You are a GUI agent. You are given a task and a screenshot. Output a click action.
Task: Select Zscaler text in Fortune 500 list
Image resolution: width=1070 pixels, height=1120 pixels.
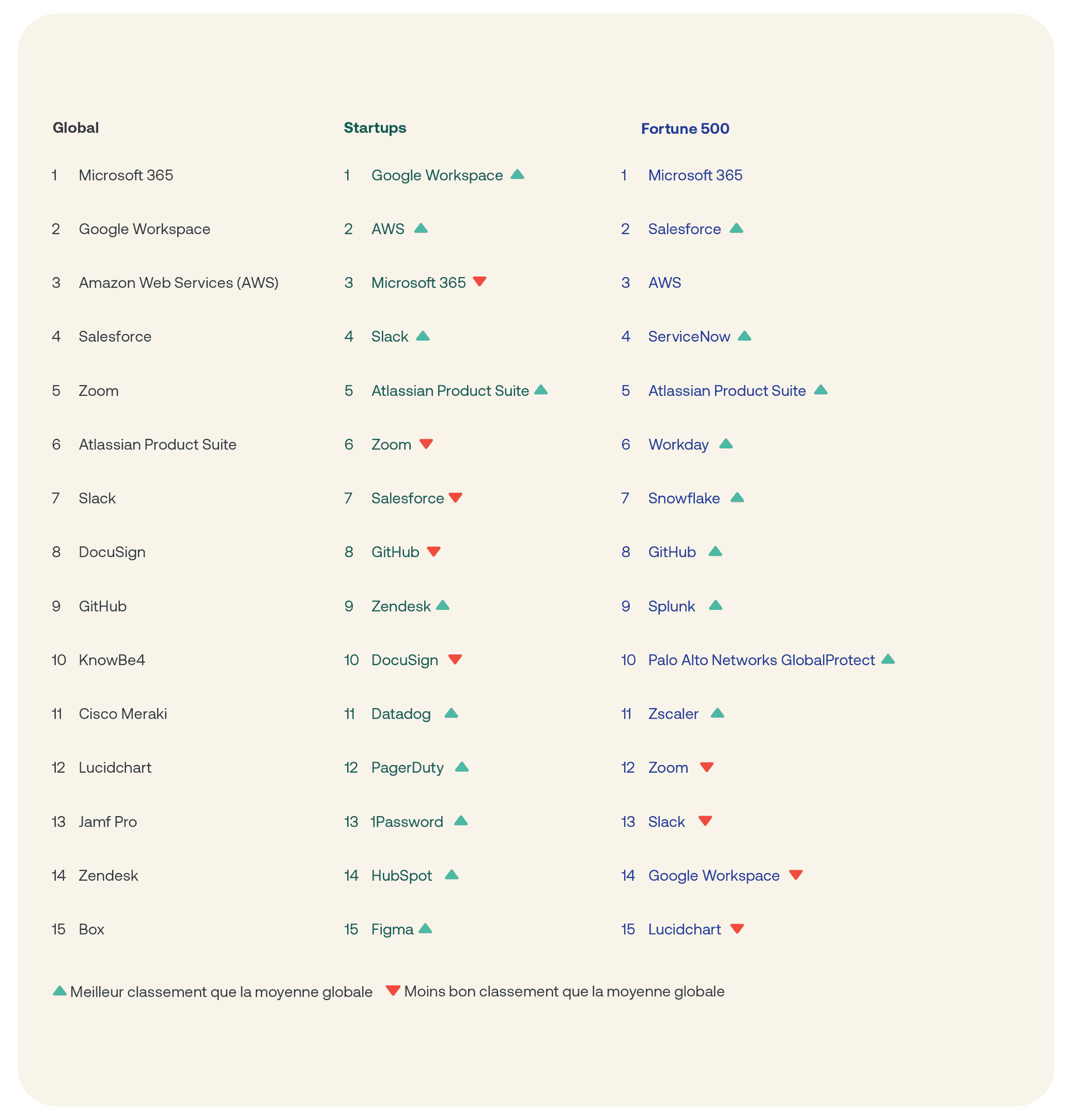673,713
